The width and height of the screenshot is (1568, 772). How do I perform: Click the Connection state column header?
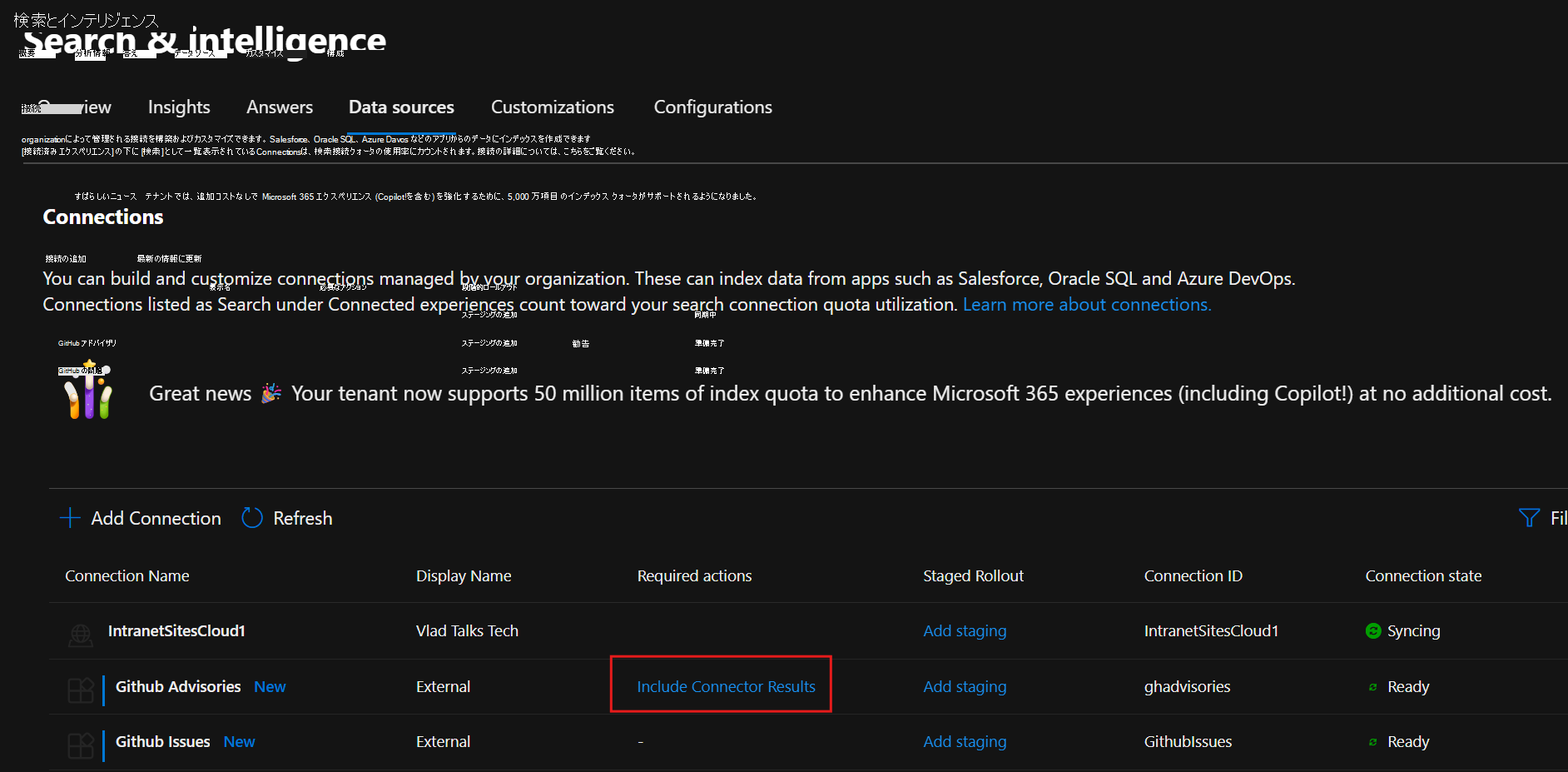point(1423,576)
